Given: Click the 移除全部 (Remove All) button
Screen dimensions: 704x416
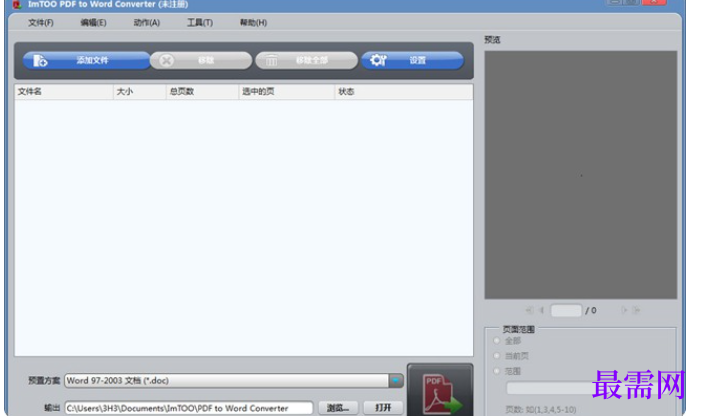Looking at the screenshot, I should pos(306,60).
